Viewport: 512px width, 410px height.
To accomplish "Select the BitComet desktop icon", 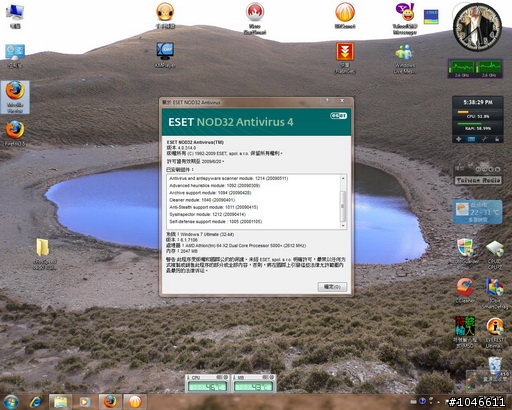I will coord(345,15).
